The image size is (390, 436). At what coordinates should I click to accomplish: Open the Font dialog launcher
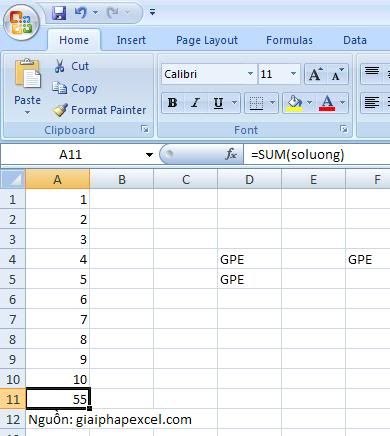(344, 129)
